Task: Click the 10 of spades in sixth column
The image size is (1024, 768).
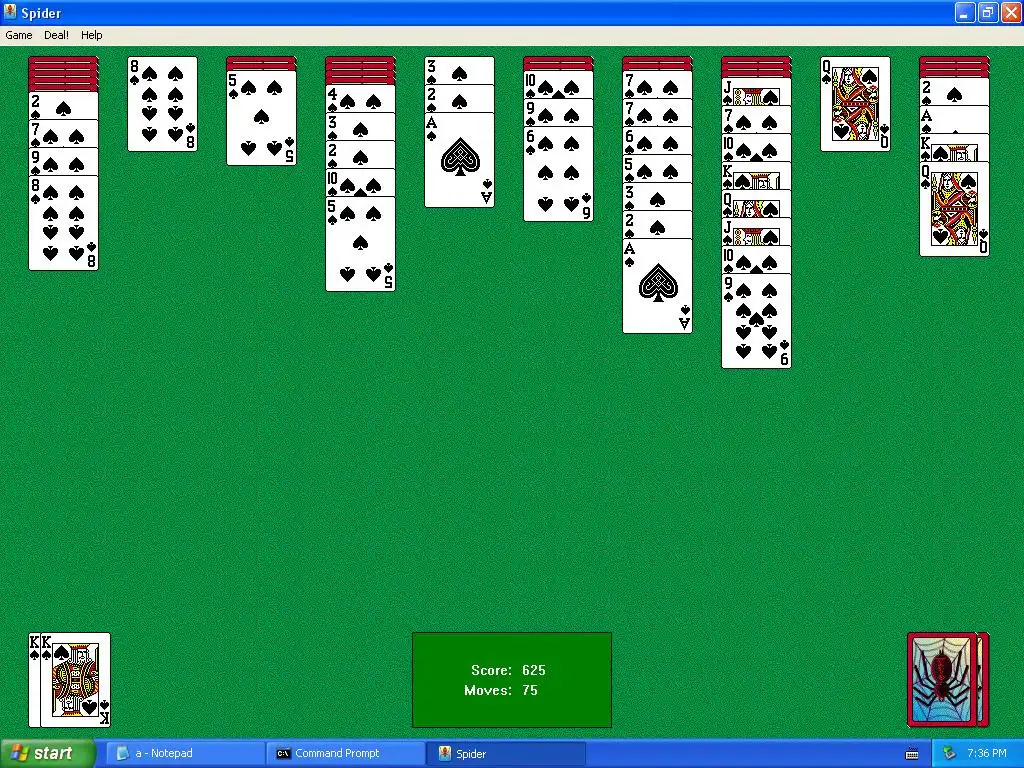Action: point(558,84)
